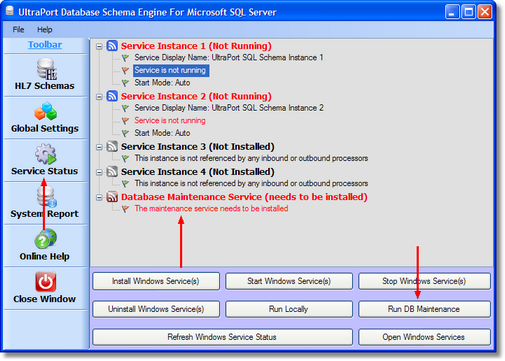Select 'Service Instance 3 (Not Installed)' tree node
The image size is (505, 361).
coord(198,147)
